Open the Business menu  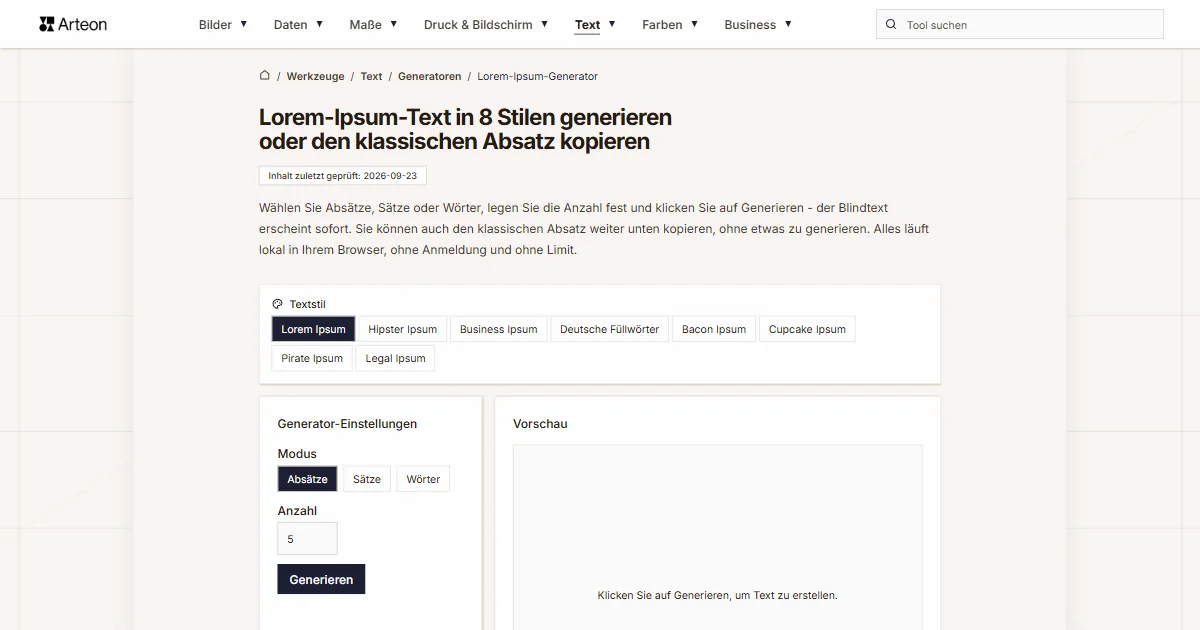coord(750,25)
